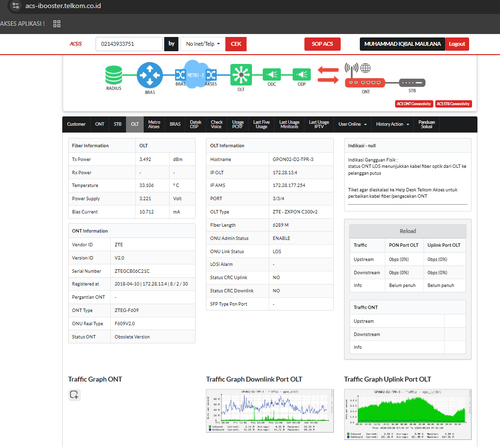Click the ONT router icon
This screenshot has height=447, width=500.
365,82
